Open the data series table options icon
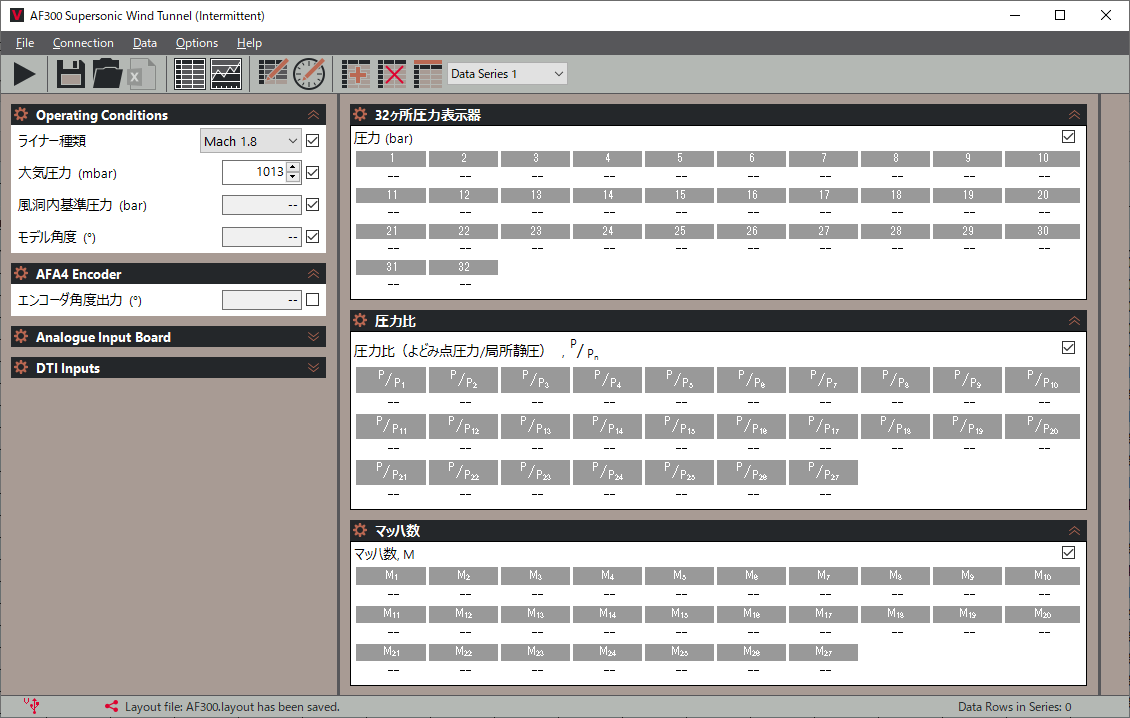 pyautogui.click(x=427, y=74)
